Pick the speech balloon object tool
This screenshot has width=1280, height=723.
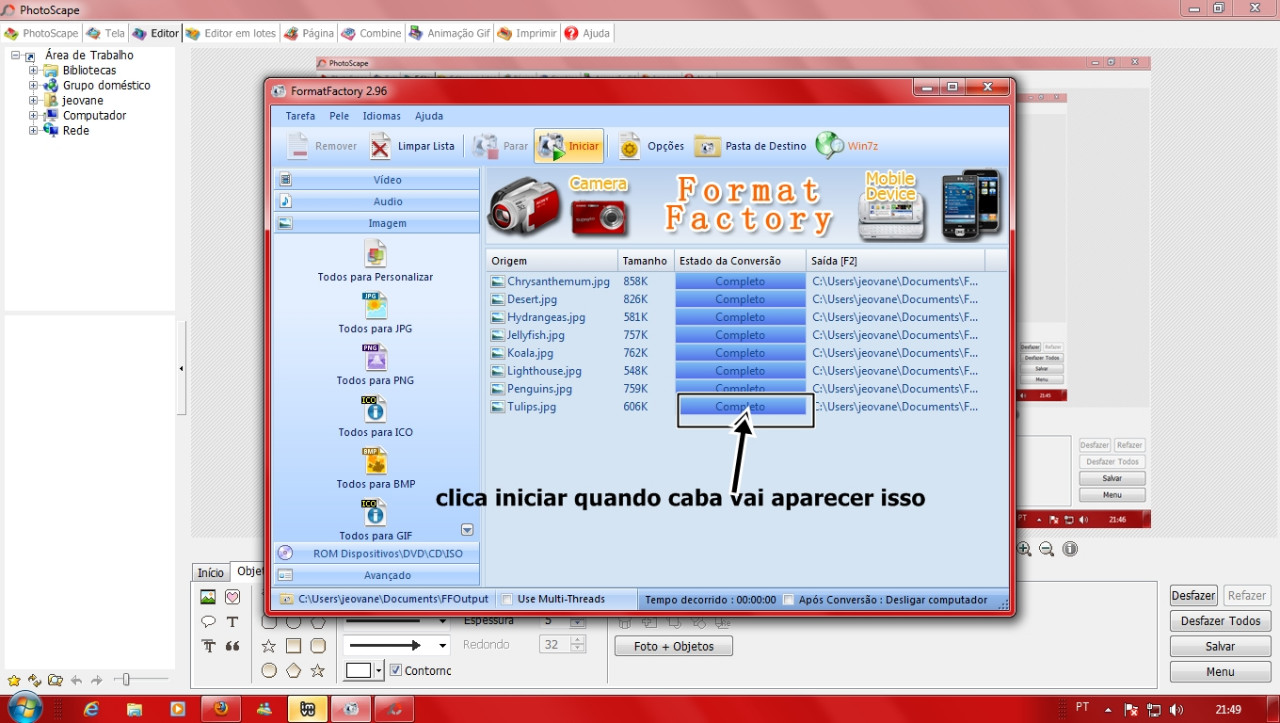208,622
